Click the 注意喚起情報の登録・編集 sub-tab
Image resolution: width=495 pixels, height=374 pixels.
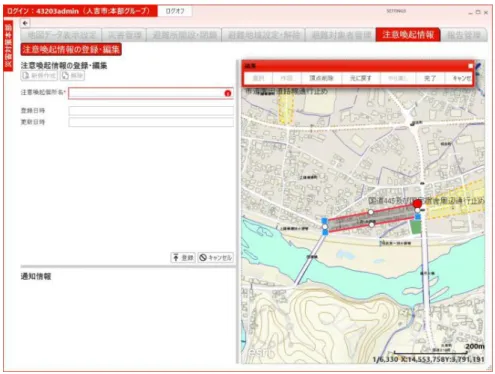71,50
